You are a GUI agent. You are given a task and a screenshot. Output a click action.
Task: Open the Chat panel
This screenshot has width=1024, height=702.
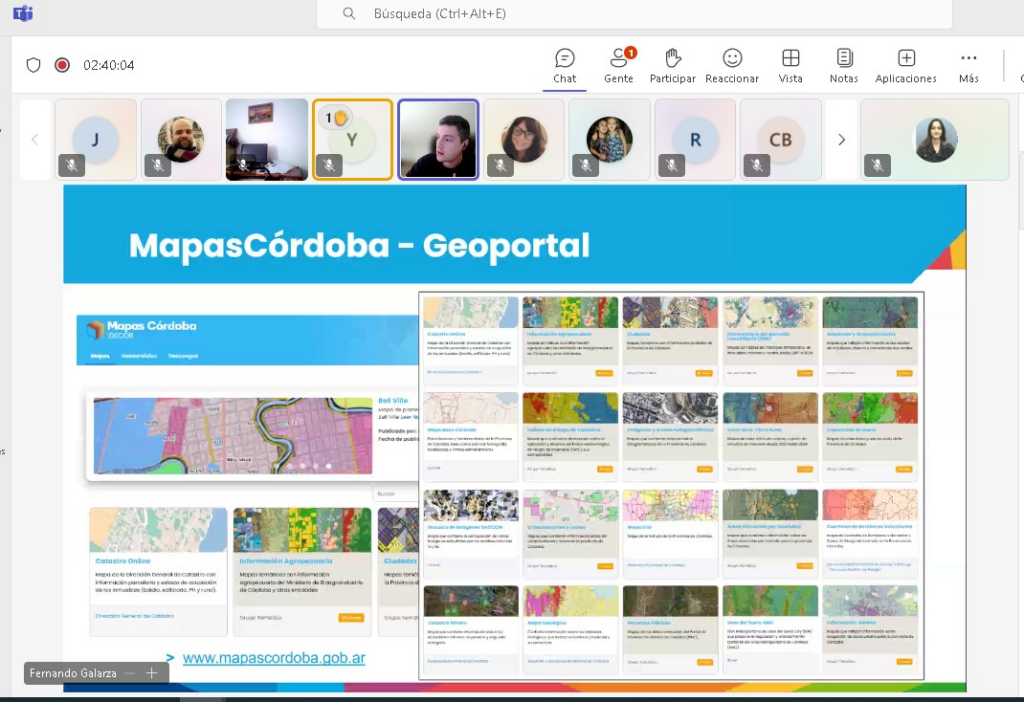564,66
